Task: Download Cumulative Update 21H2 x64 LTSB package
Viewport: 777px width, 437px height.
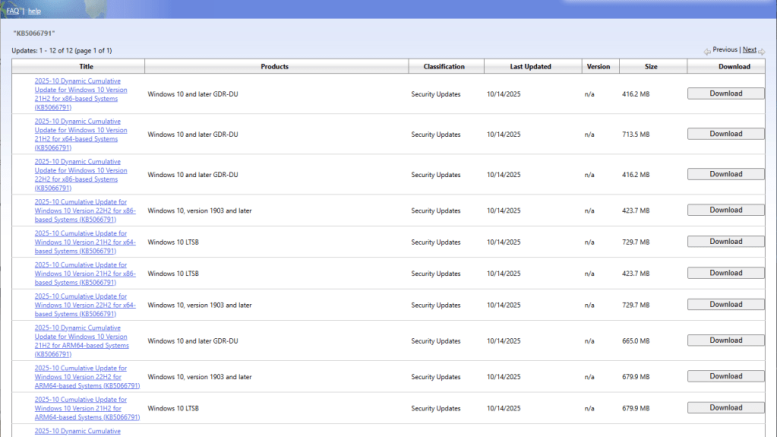Action: point(725,241)
